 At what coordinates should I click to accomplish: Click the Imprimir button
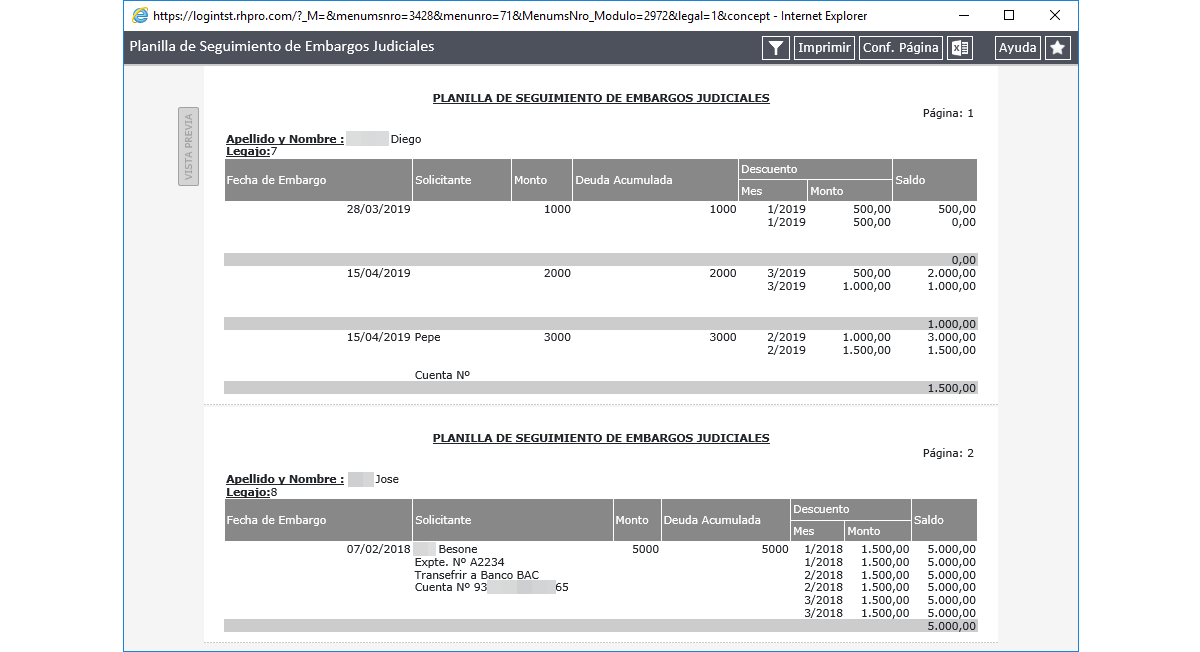pos(825,48)
